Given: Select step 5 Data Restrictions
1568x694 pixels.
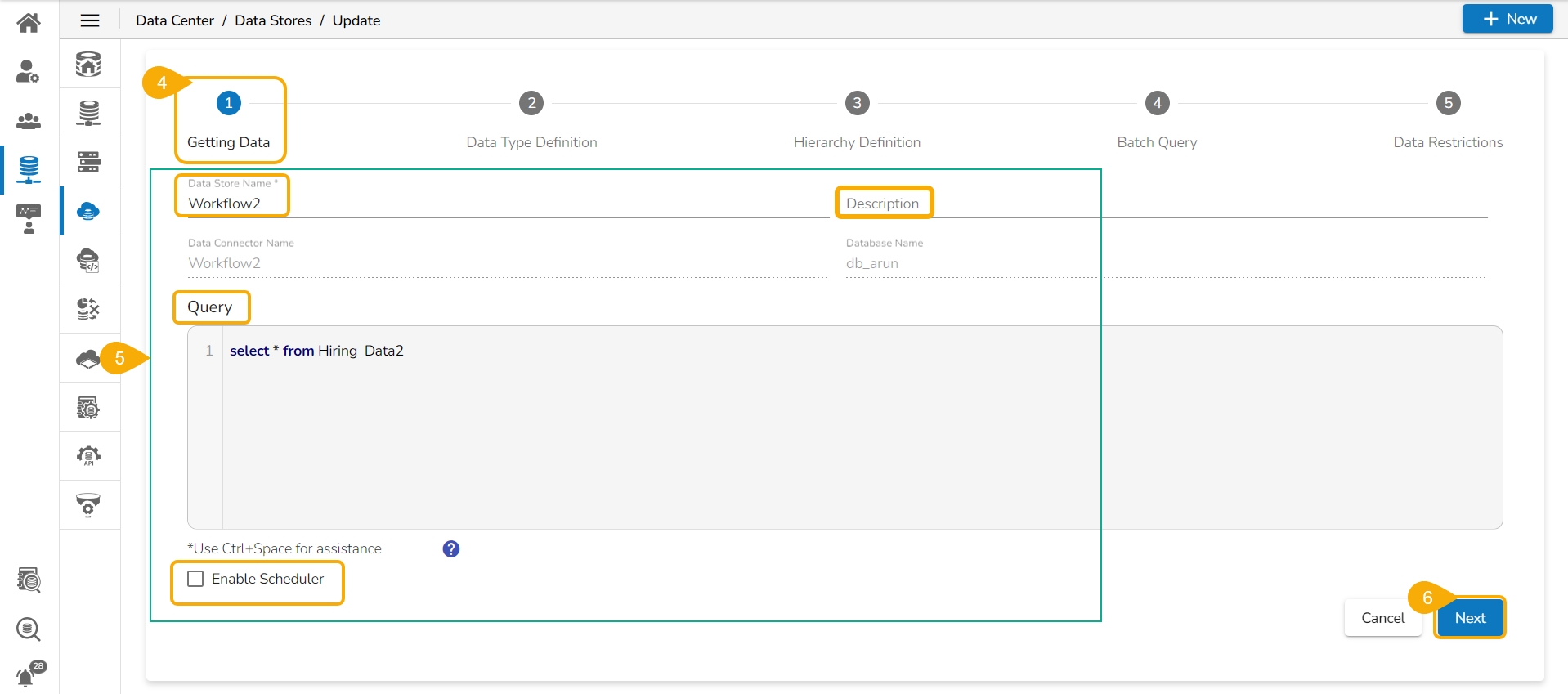Looking at the screenshot, I should pyautogui.click(x=1448, y=104).
